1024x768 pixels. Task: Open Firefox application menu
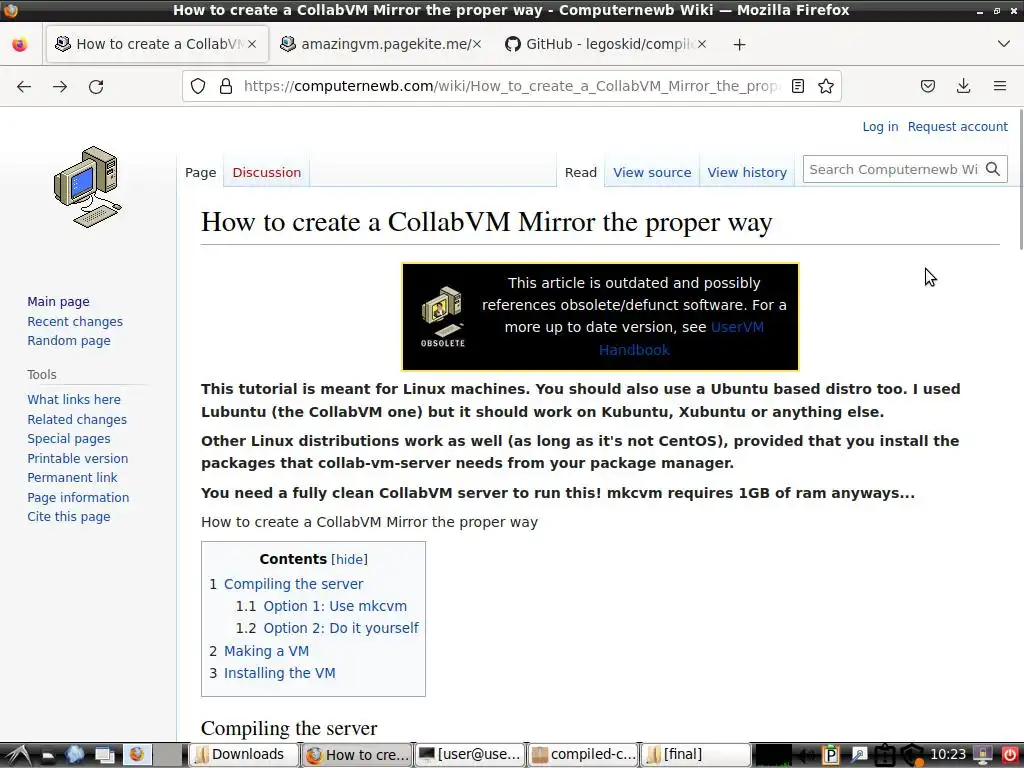click(1000, 86)
